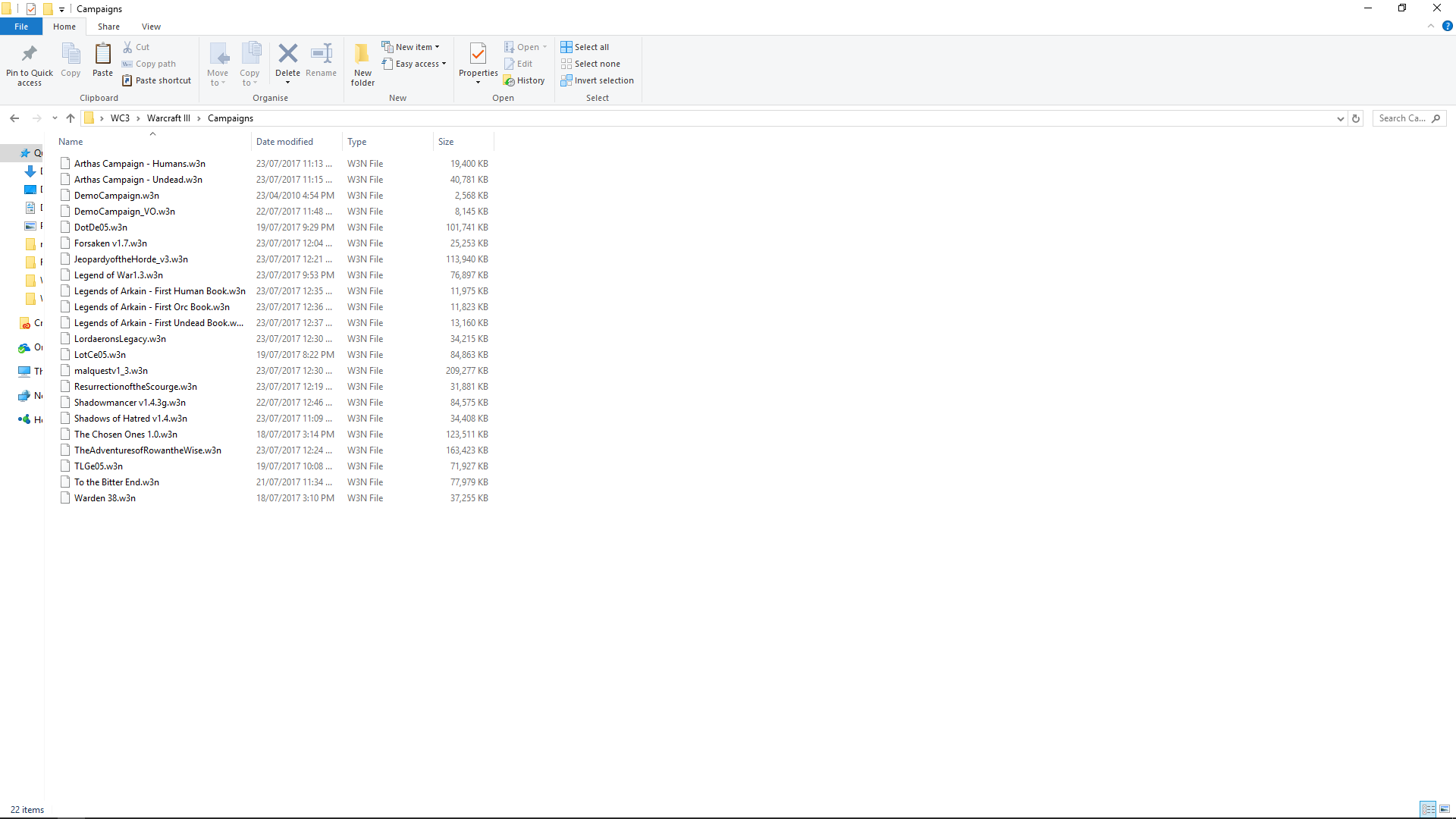Sort files by Type column
This screenshot has width=1456, height=819.
pos(388,142)
